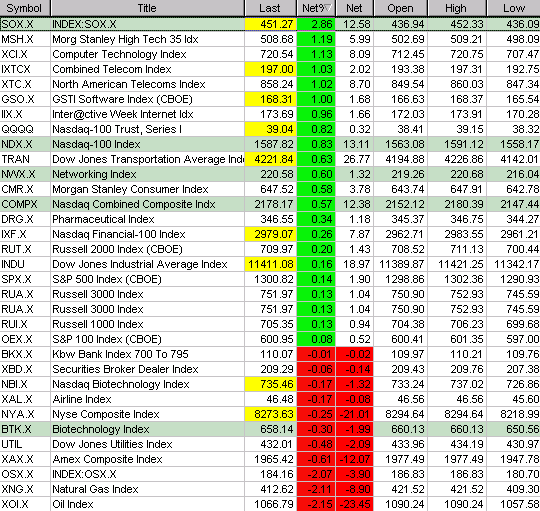Click XNG.X net percent -2.11
The width and height of the screenshot is (540, 511).
coord(316,489)
